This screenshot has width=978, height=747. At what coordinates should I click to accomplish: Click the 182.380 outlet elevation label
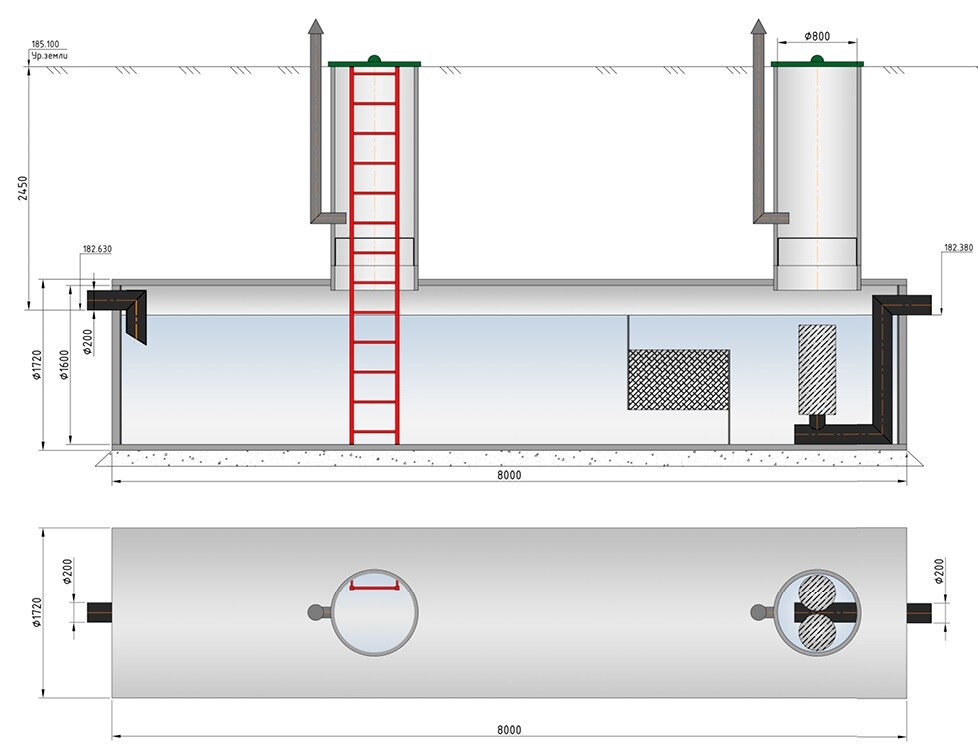click(x=957, y=247)
